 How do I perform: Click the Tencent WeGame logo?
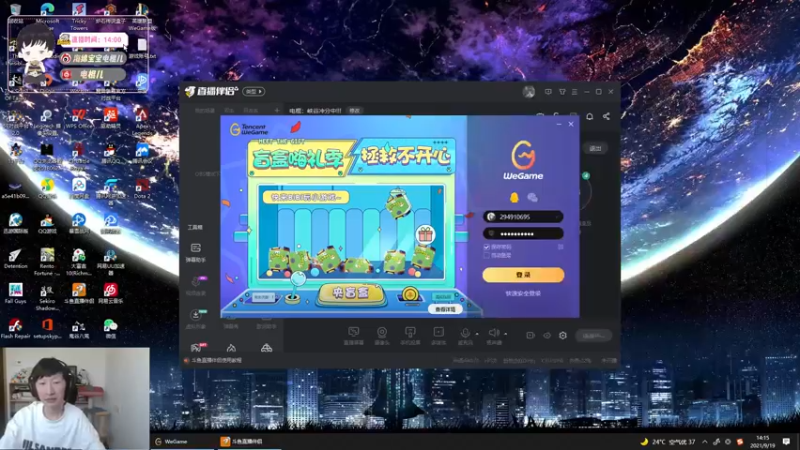(249, 129)
